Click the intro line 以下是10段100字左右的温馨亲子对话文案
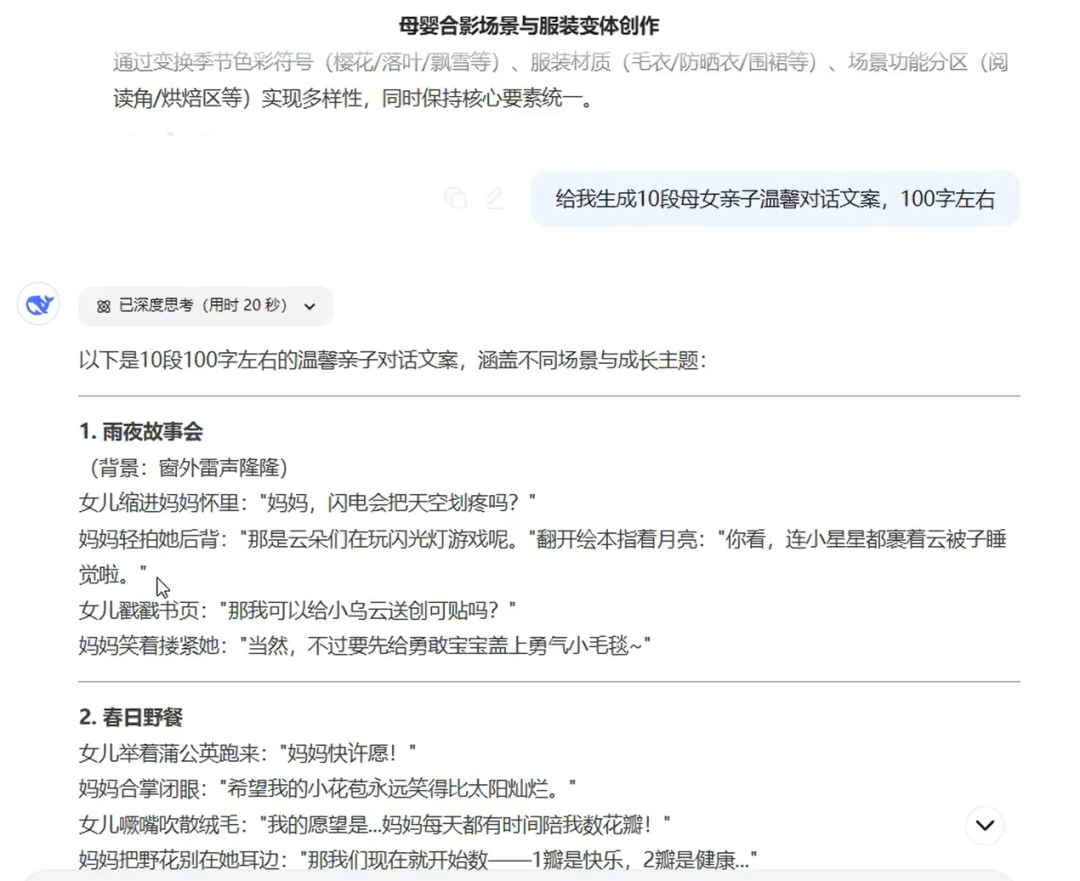 point(393,360)
